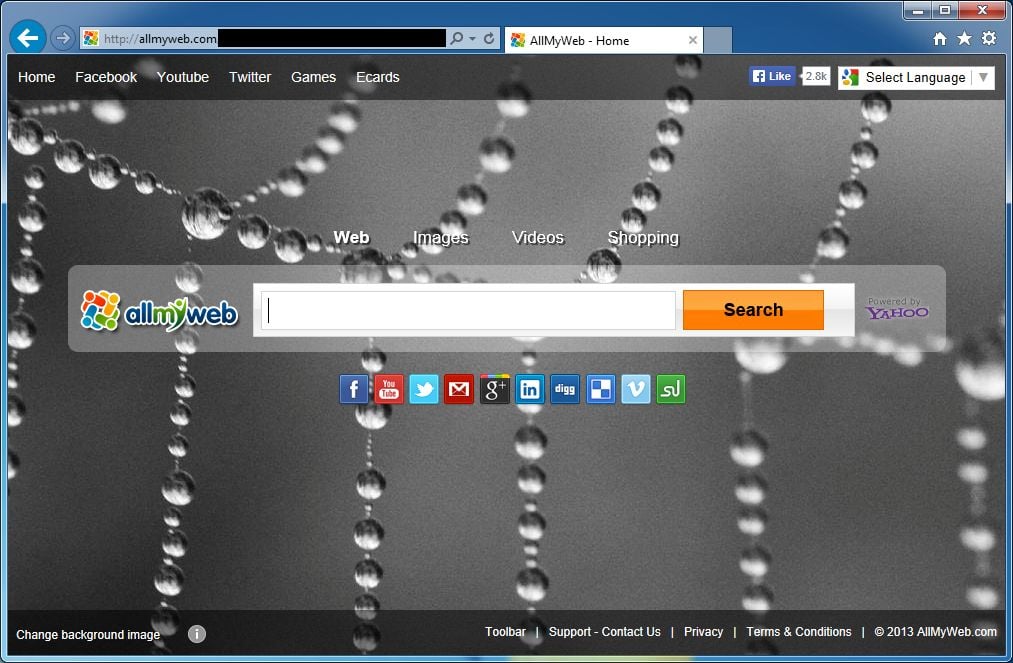Open the Gmail envelope shortcut icon

click(459, 389)
